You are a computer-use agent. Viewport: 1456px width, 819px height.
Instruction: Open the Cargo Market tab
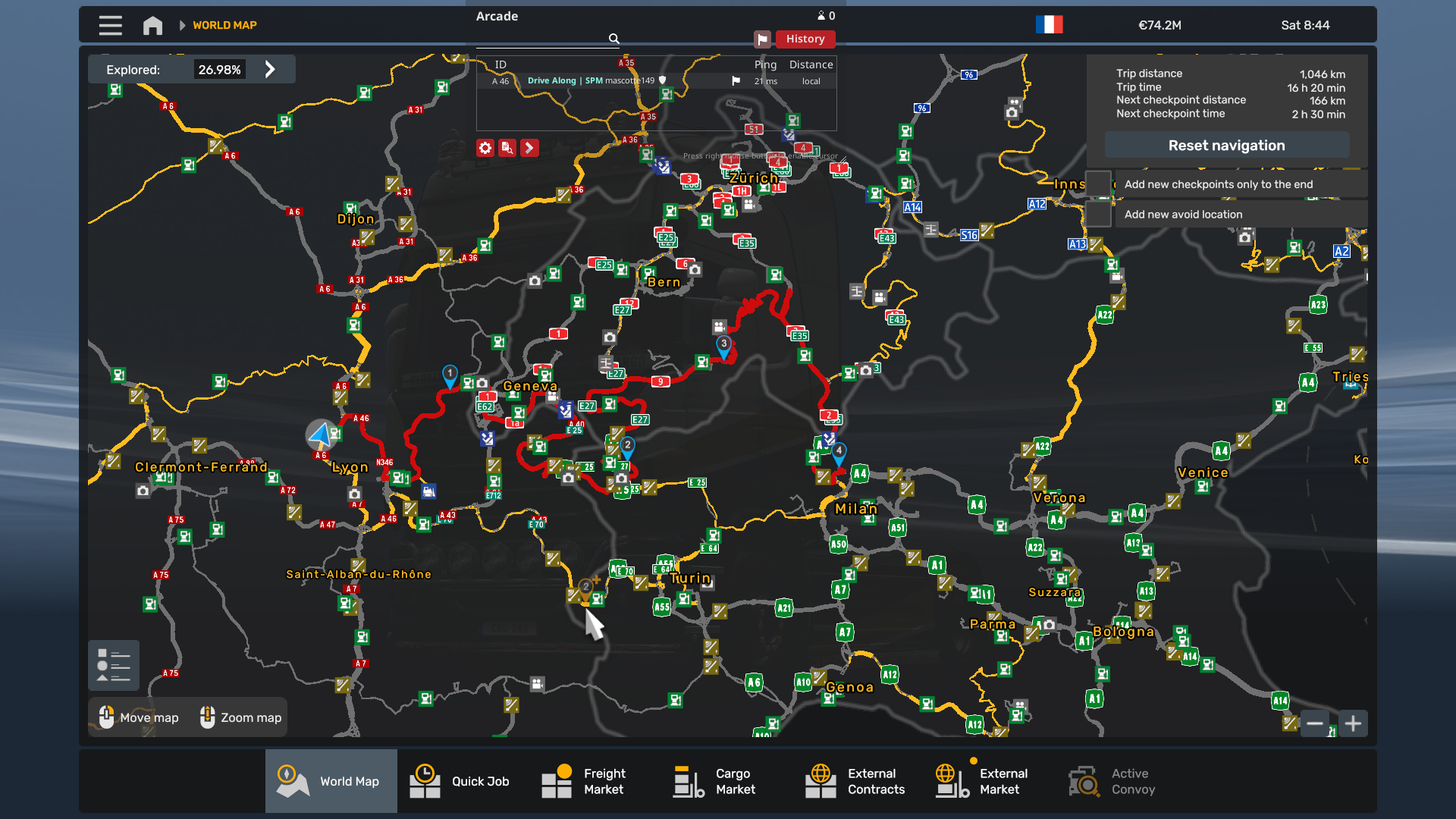pyautogui.click(x=726, y=781)
